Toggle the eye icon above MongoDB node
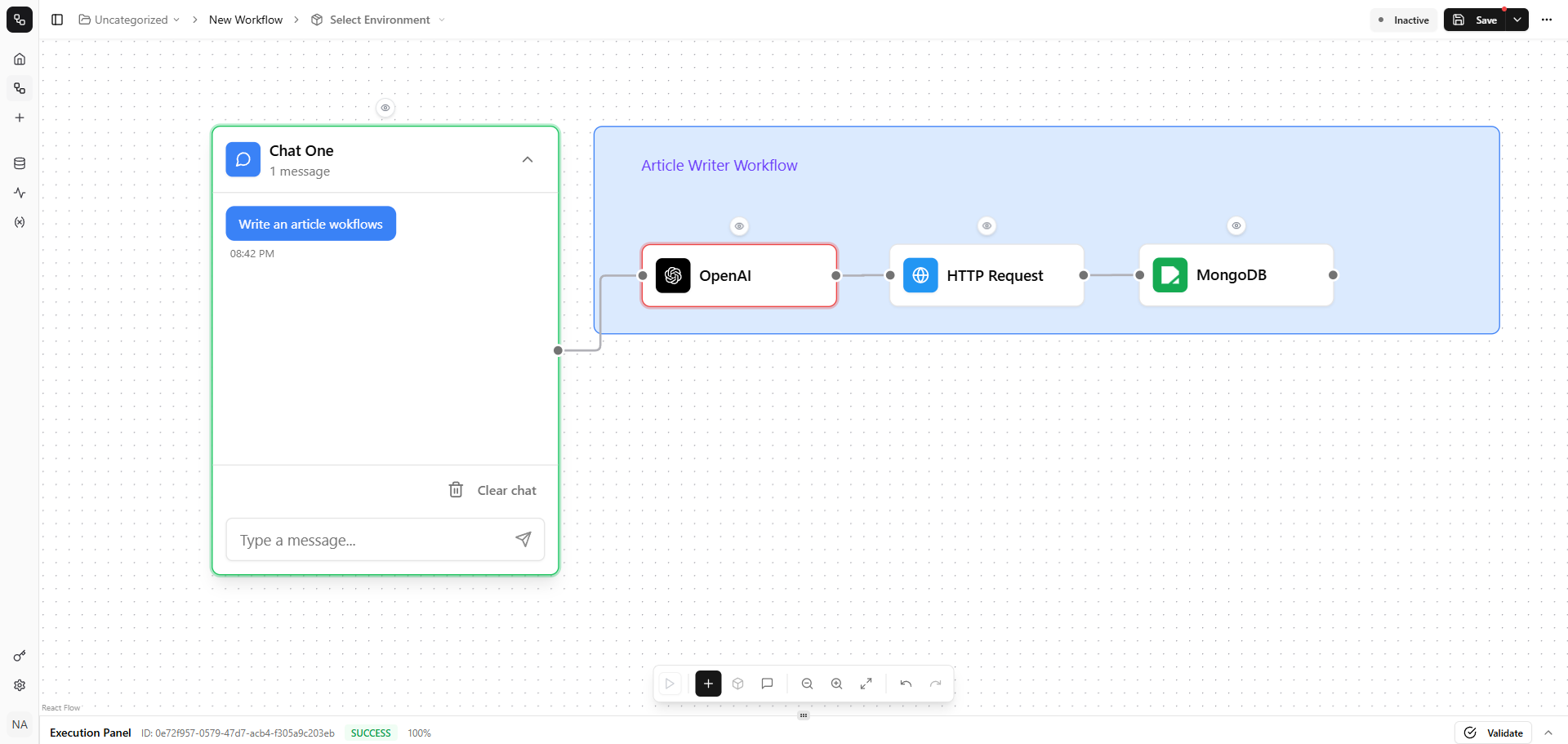The width and height of the screenshot is (1568, 744). (1236, 225)
